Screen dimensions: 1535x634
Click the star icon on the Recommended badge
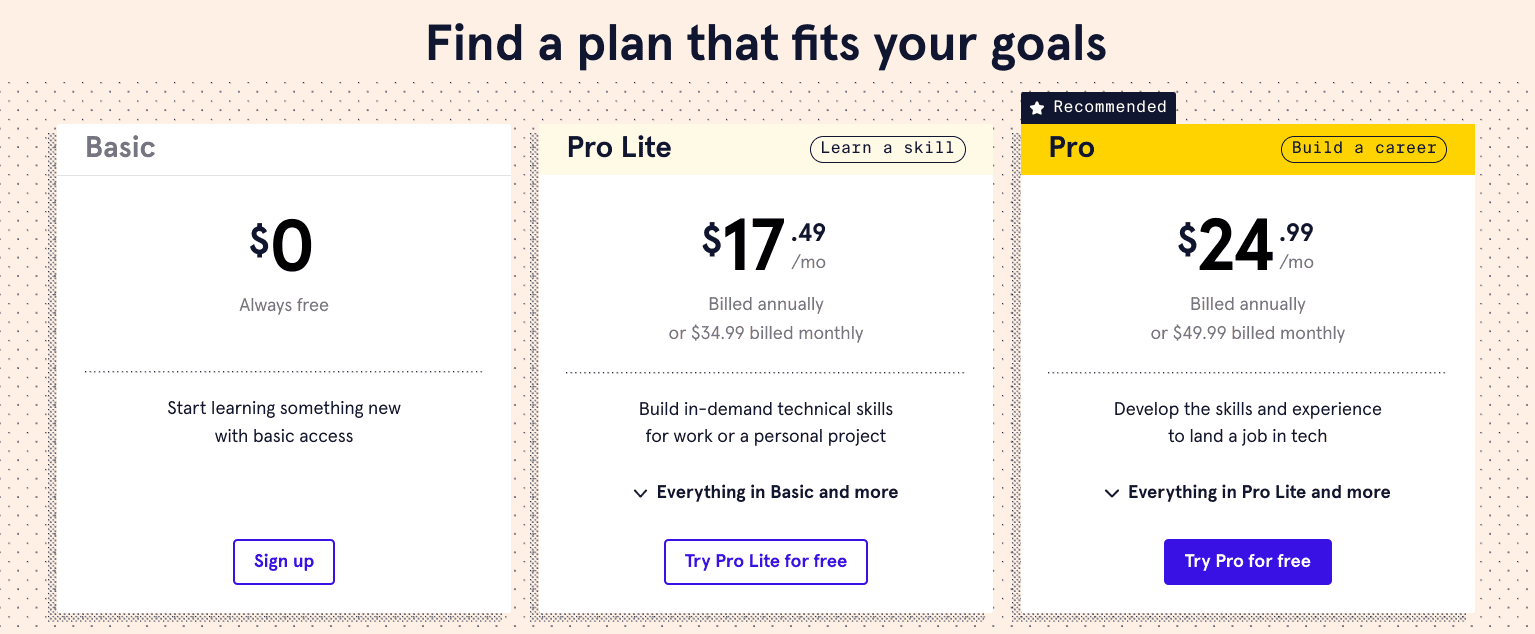(x=1036, y=107)
